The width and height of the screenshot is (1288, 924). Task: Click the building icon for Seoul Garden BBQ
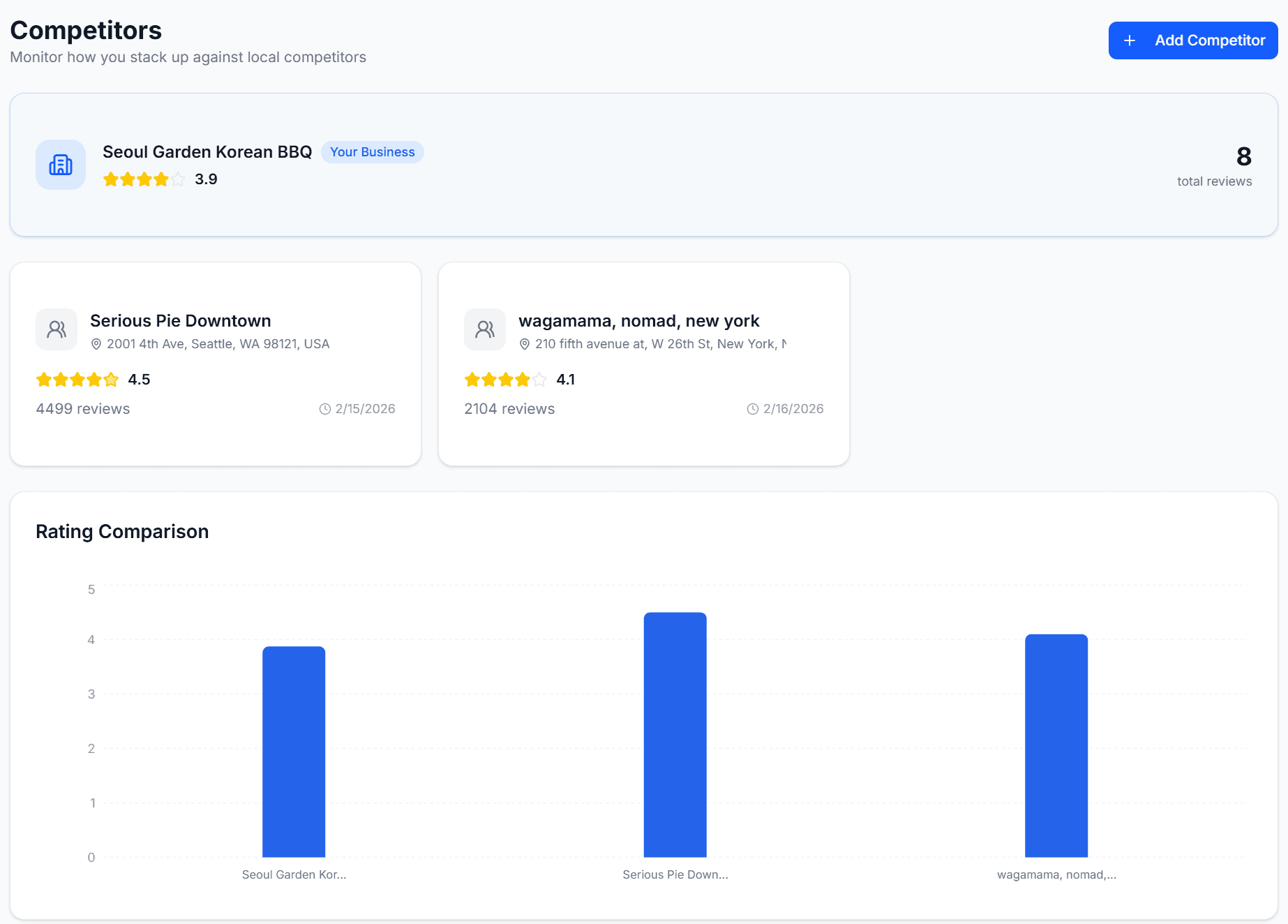pyautogui.click(x=61, y=165)
